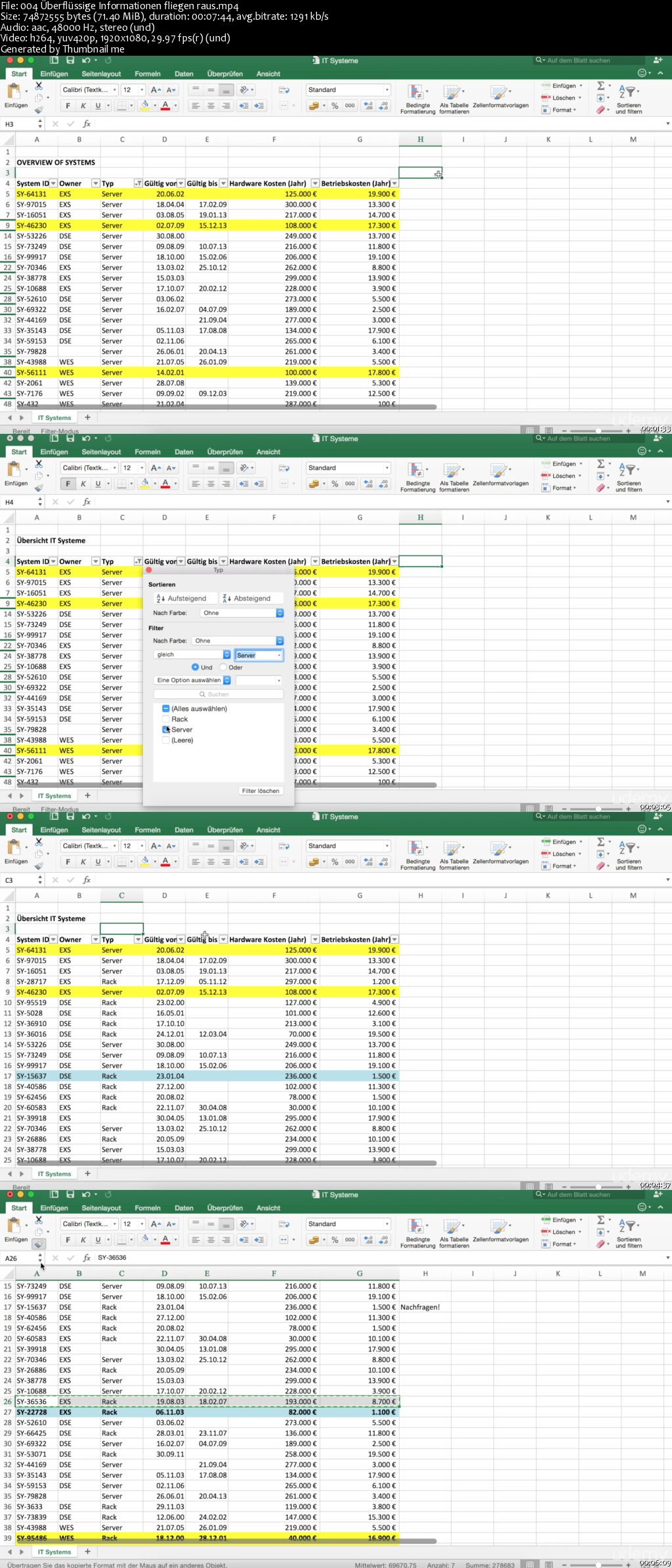Click borders icon in window with Typ popup

[x=121, y=484]
